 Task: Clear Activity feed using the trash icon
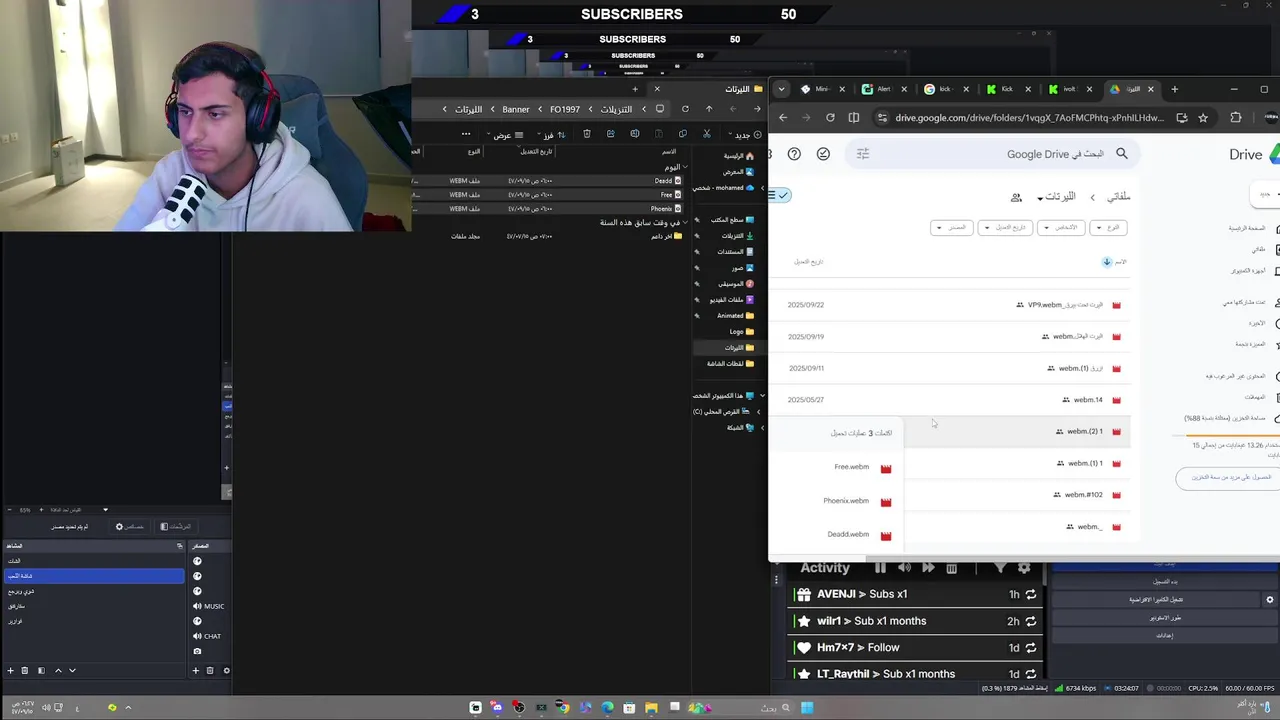951,569
